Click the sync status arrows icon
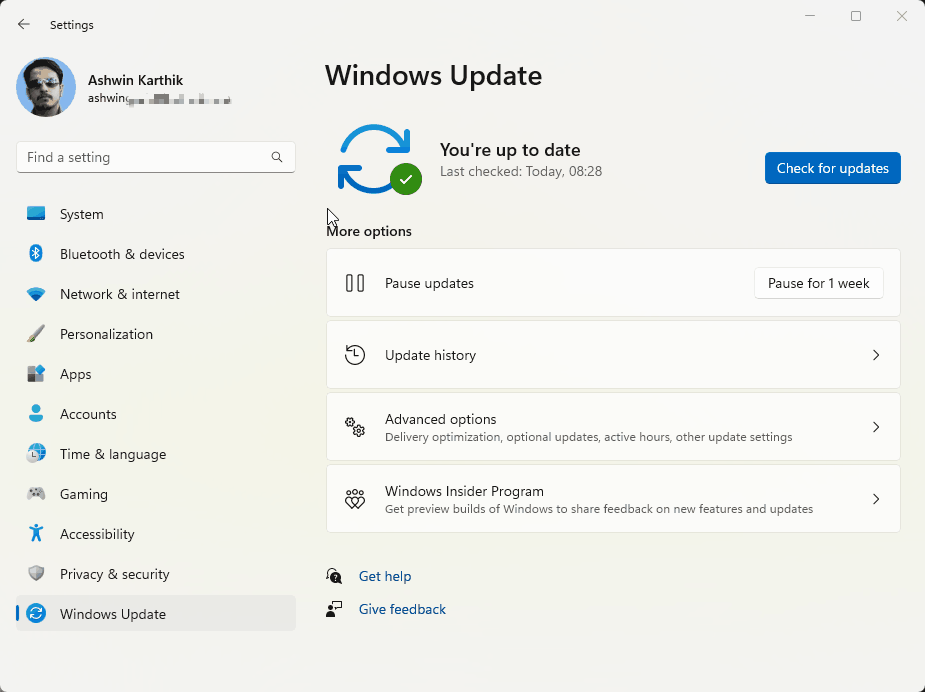The width and height of the screenshot is (925, 692). point(378,160)
